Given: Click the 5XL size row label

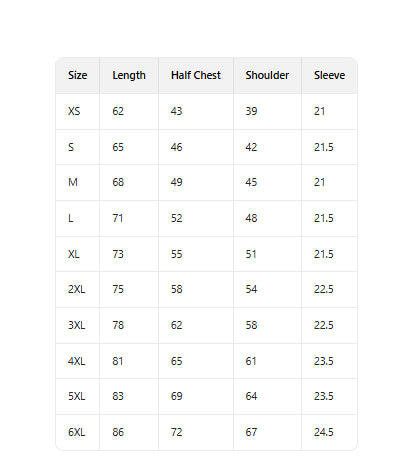Looking at the screenshot, I should click(x=76, y=396).
